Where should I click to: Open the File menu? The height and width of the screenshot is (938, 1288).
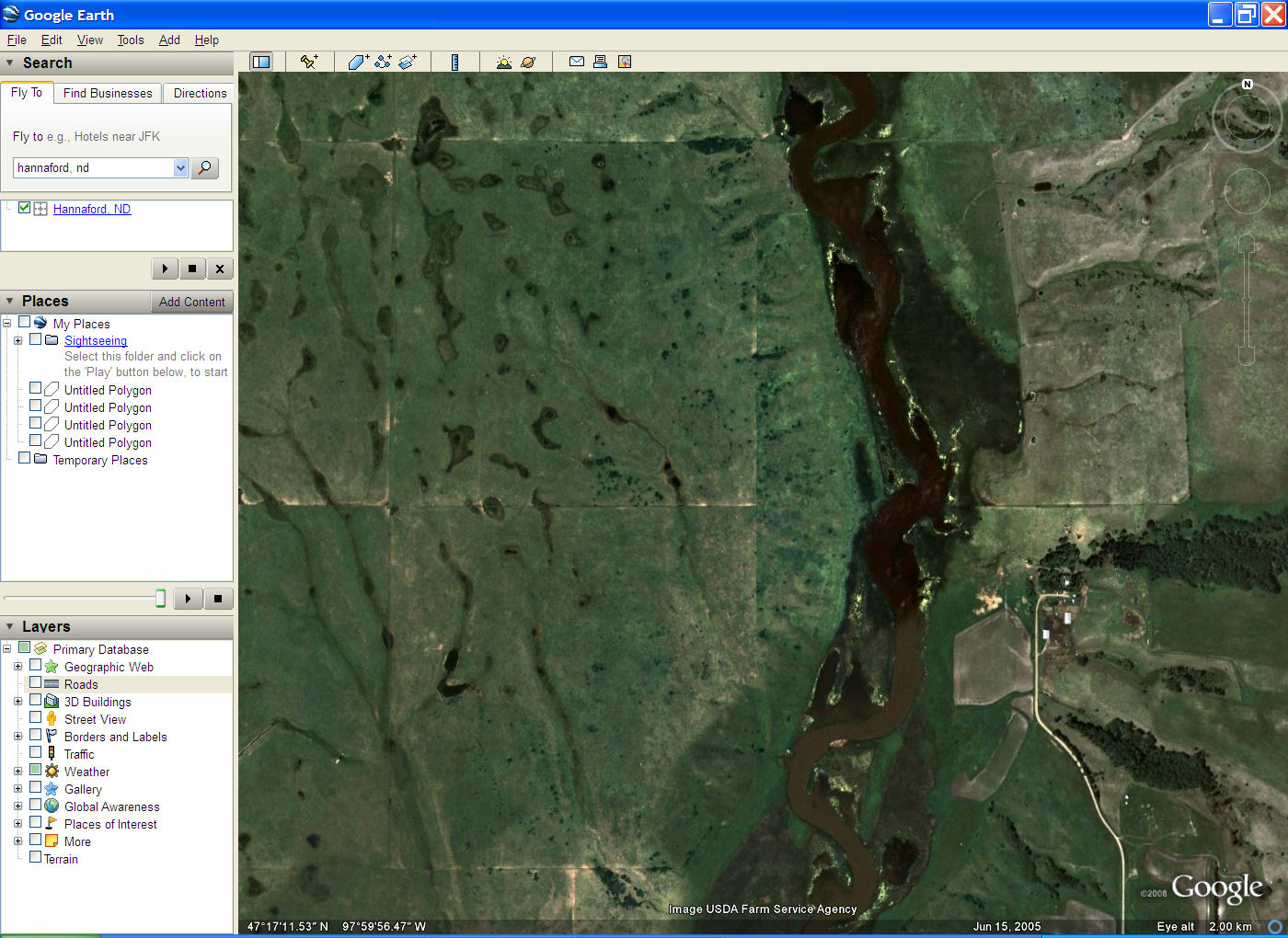(x=17, y=40)
